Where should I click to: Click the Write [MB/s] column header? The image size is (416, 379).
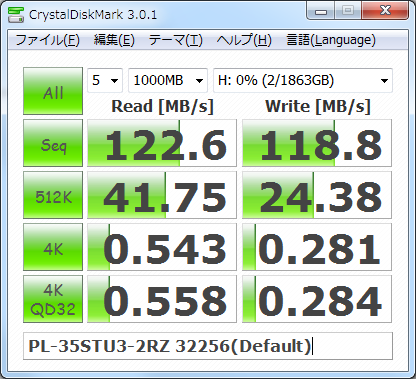[x=318, y=107]
